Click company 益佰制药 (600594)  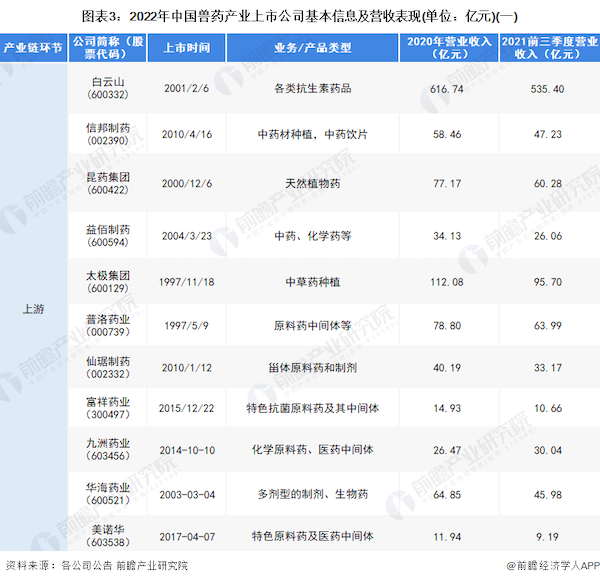pyautogui.click(x=108, y=236)
